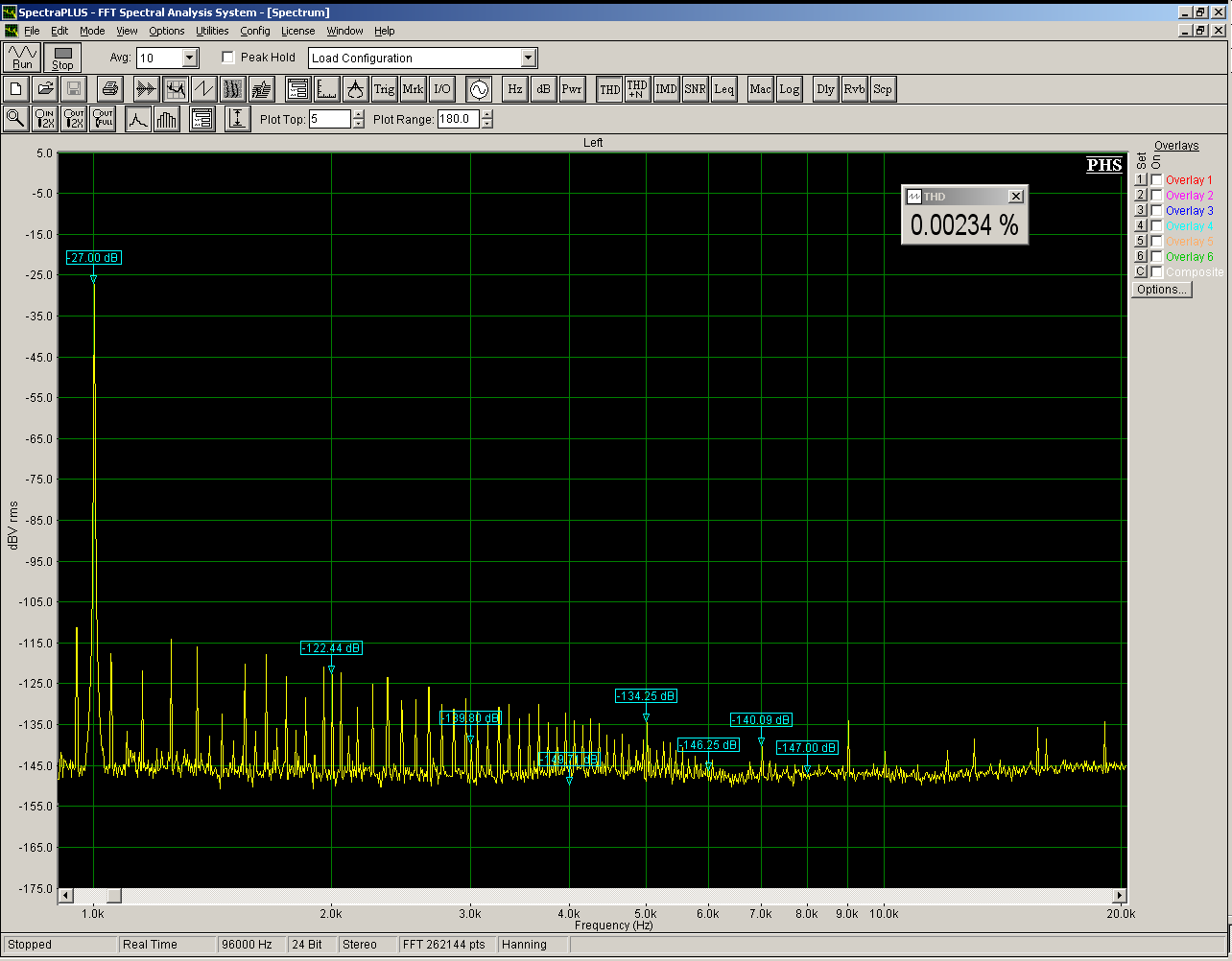Click the Stop analyzer button
Image resolution: width=1232 pixels, height=961 pixels.
click(62, 58)
